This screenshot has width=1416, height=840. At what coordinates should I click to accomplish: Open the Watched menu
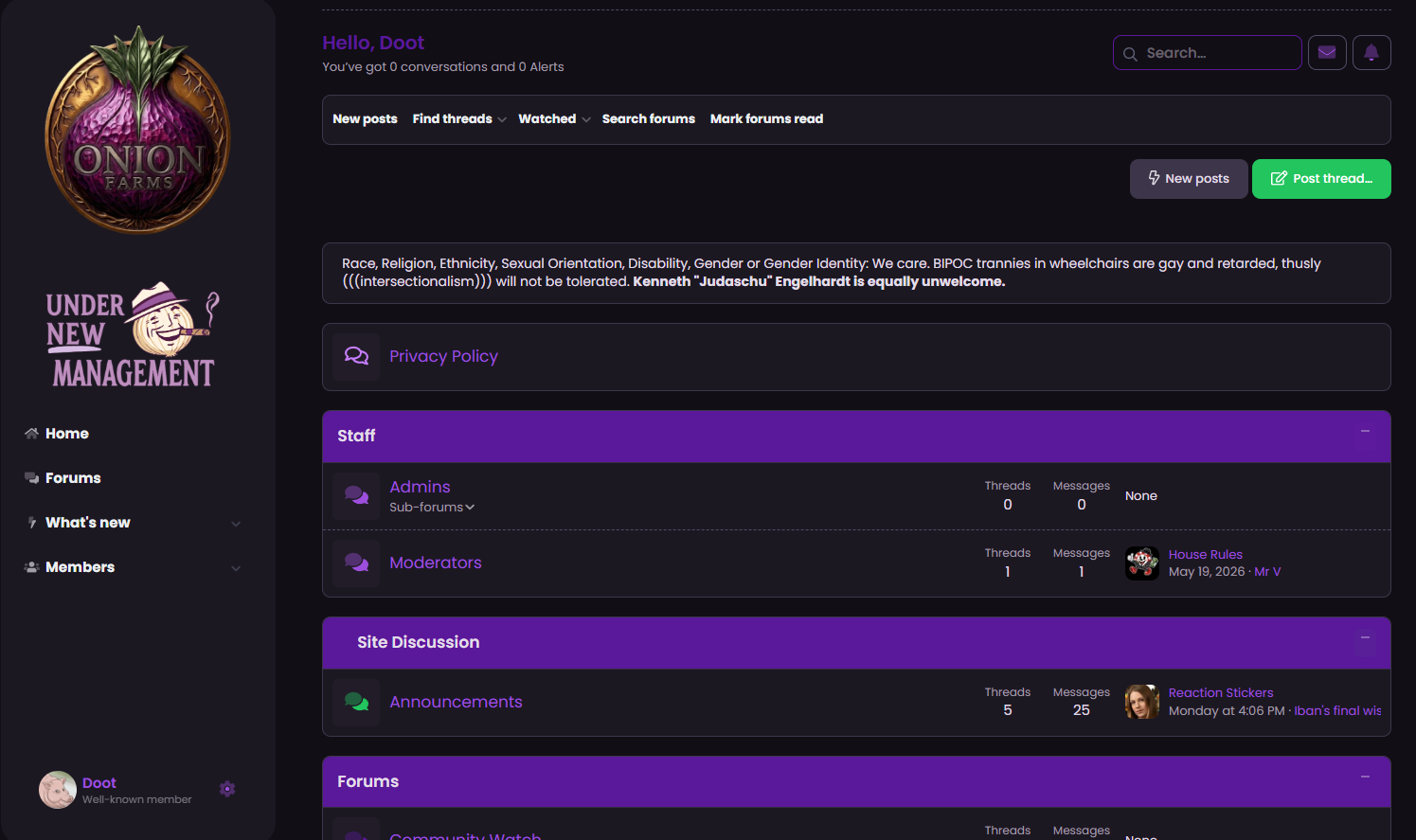[x=554, y=118]
